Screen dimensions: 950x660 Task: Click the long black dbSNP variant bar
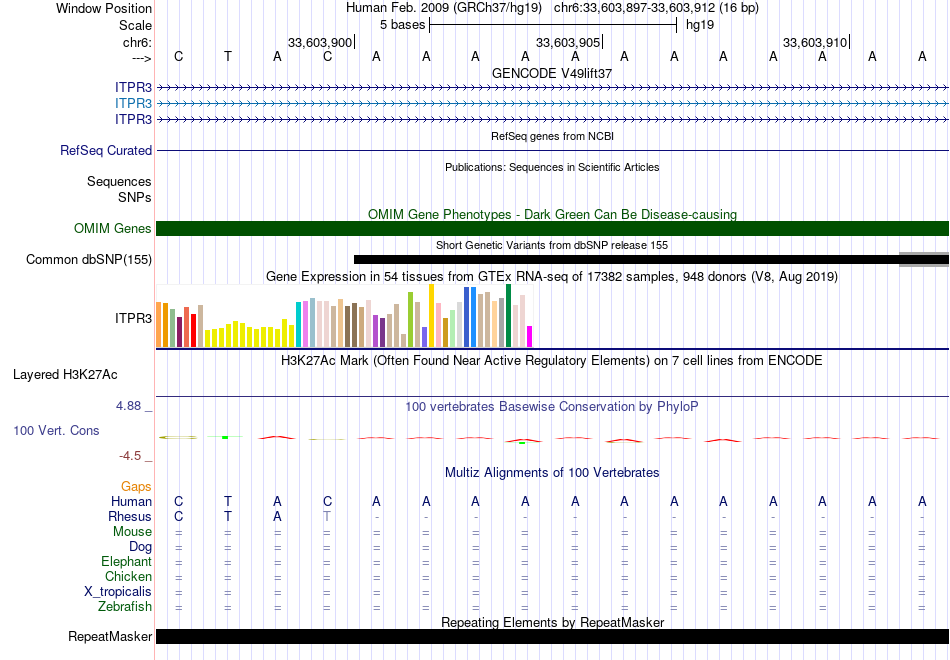click(625, 259)
